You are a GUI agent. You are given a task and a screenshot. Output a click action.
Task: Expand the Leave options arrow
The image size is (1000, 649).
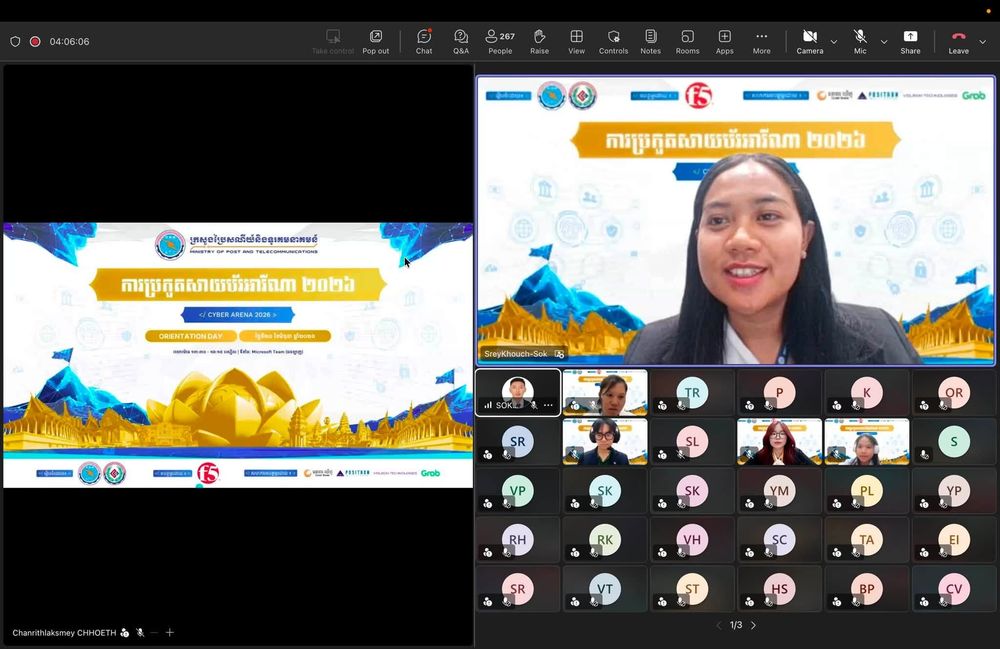coord(983,42)
